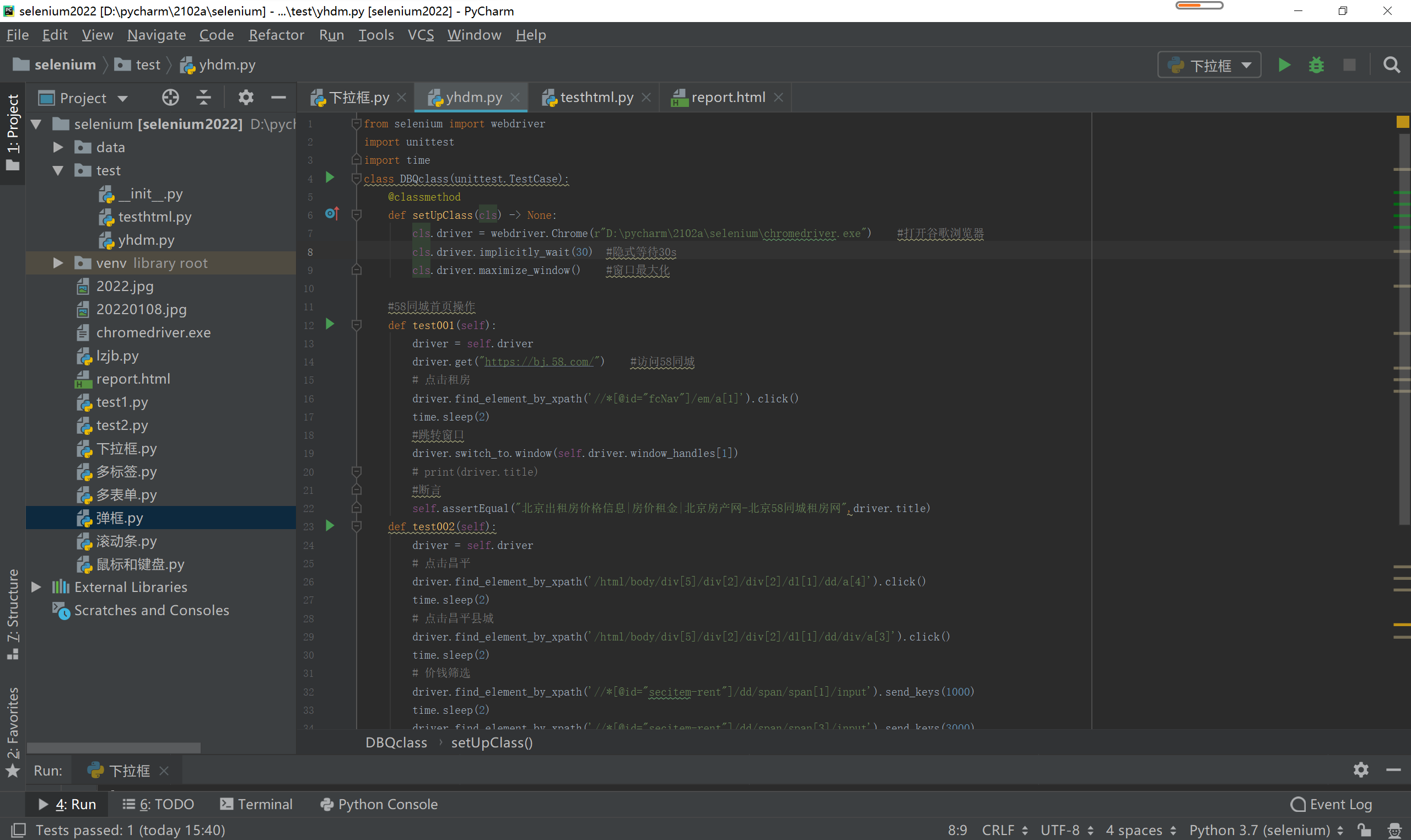Toggle the Favorites tool window sidebar button

click(x=13, y=730)
